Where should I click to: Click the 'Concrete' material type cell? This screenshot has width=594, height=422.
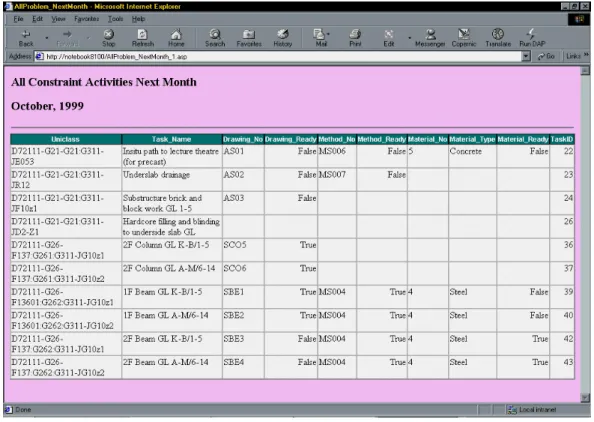point(472,156)
